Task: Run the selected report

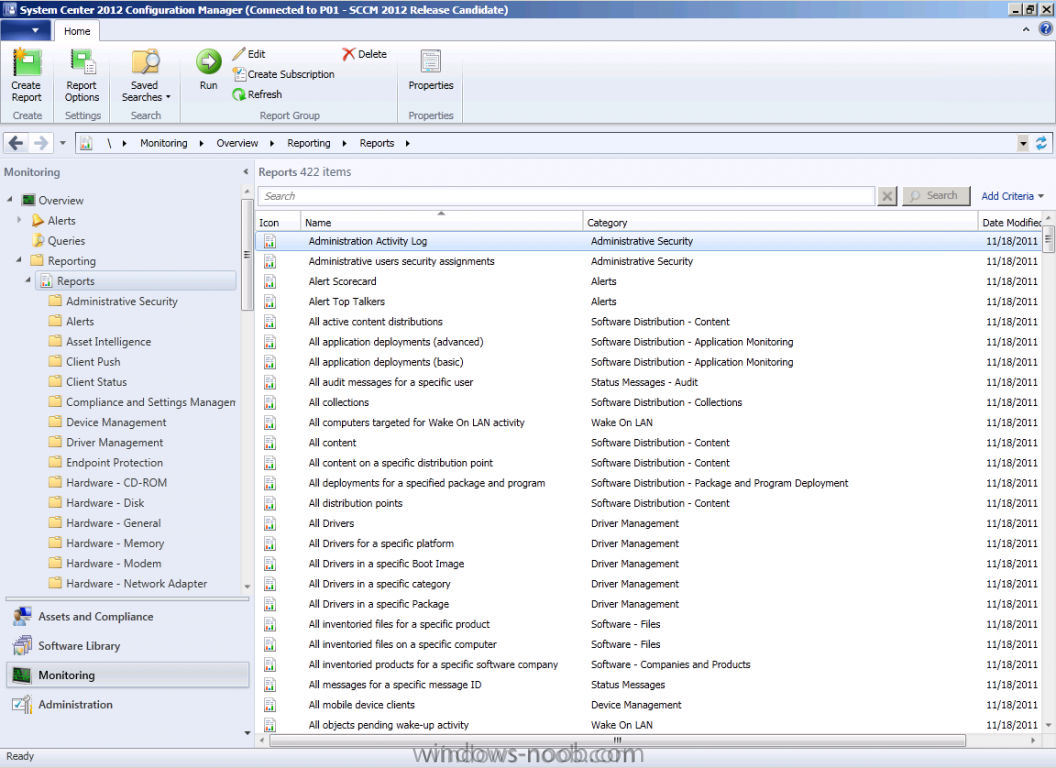Action: click(x=209, y=69)
